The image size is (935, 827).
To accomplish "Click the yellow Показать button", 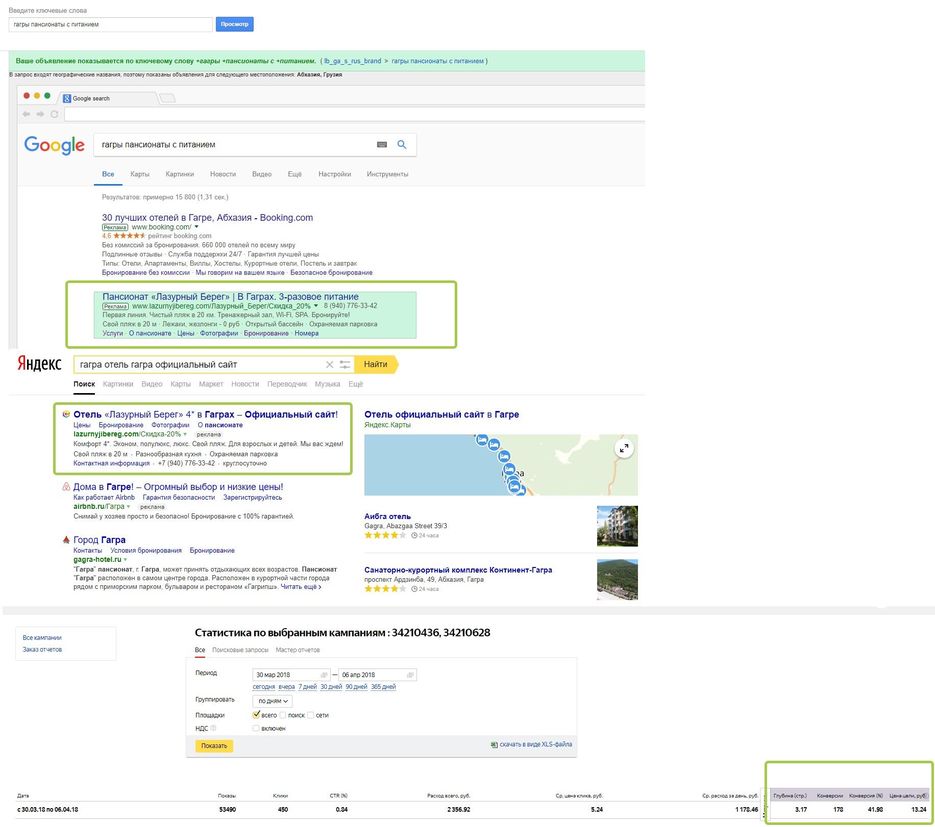I will pos(214,746).
